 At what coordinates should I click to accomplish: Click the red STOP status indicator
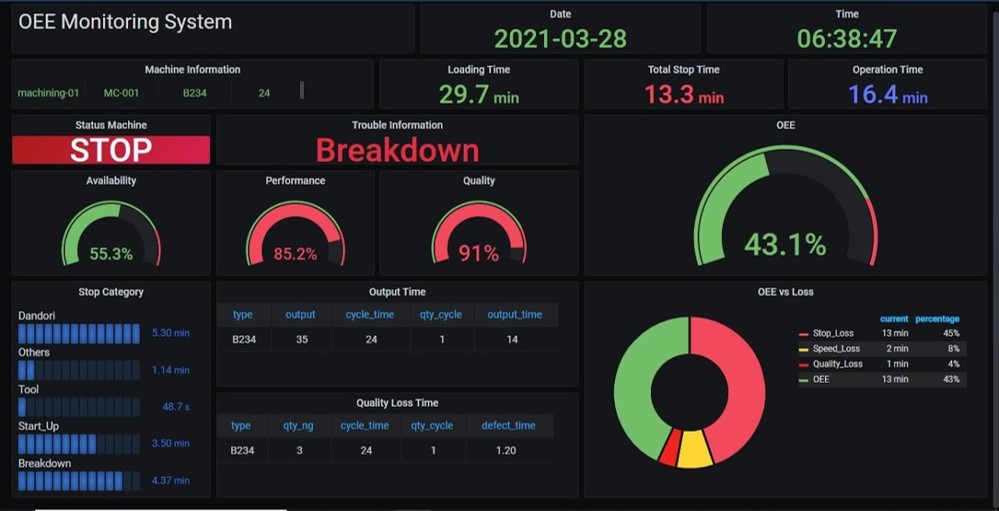[111, 150]
